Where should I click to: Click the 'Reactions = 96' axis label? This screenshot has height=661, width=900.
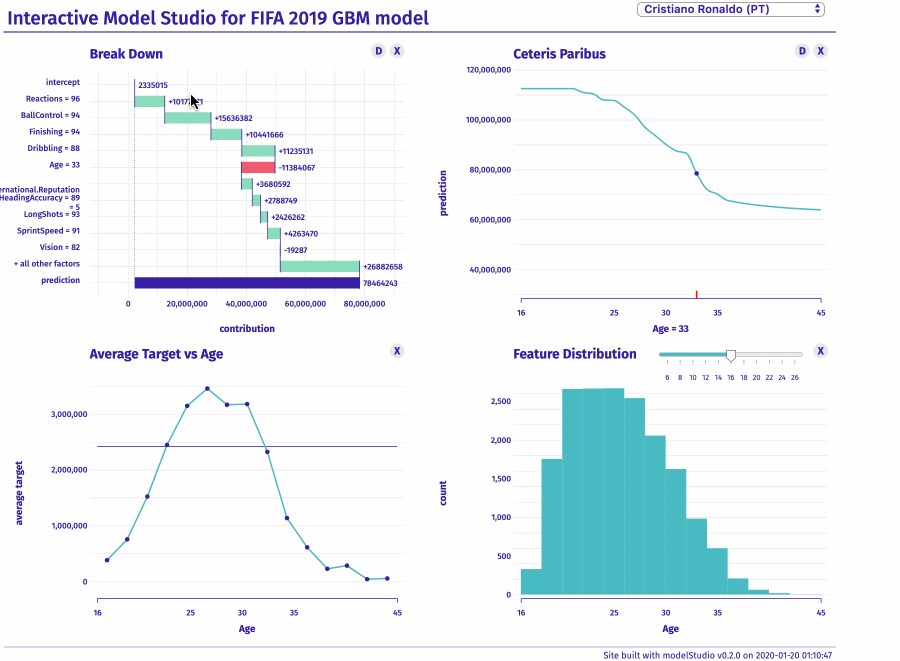pyautogui.click(x=52, y=98)
